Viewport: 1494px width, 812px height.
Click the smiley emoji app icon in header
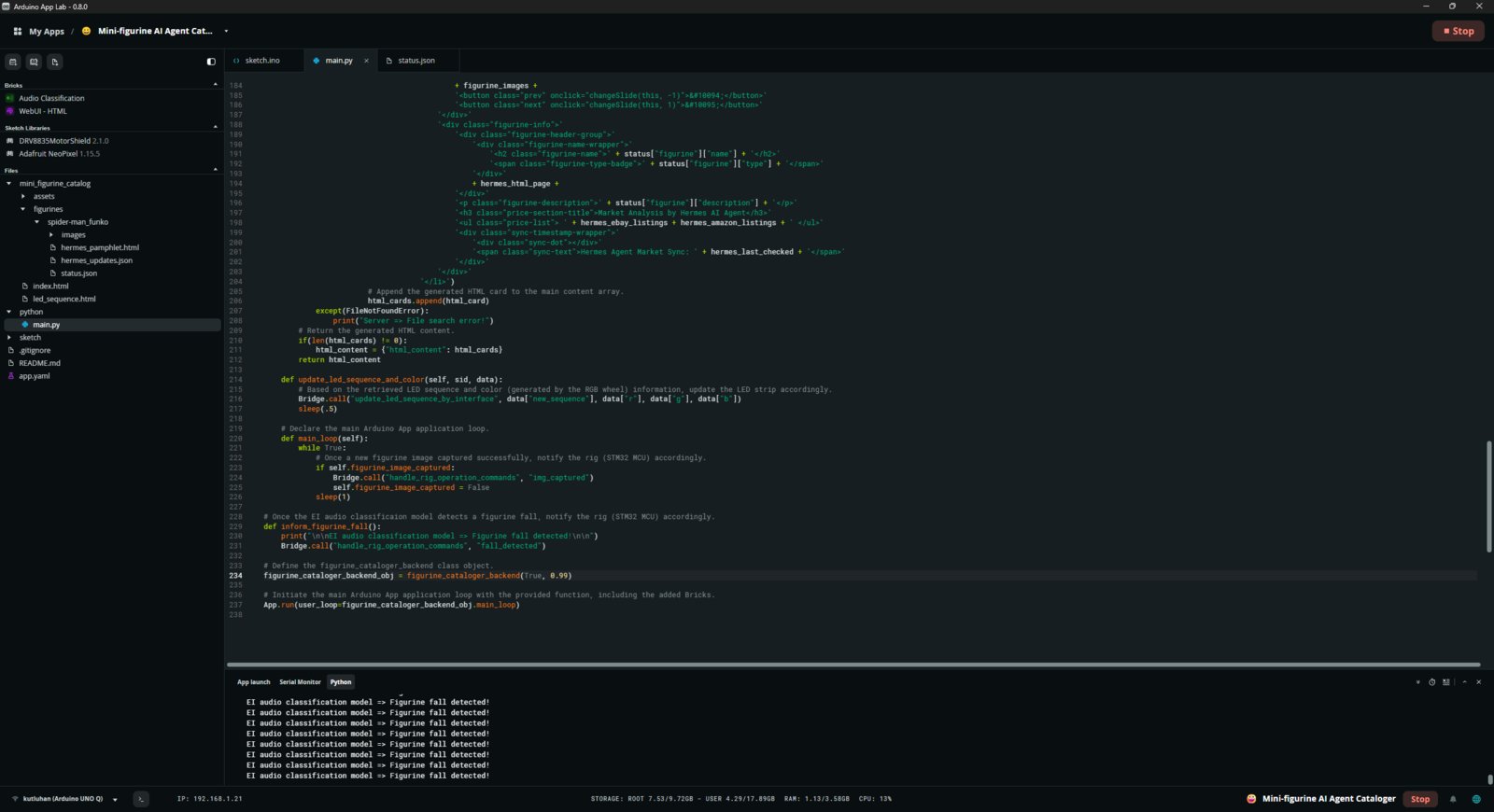pyautogui.click(x=87, y=31)
